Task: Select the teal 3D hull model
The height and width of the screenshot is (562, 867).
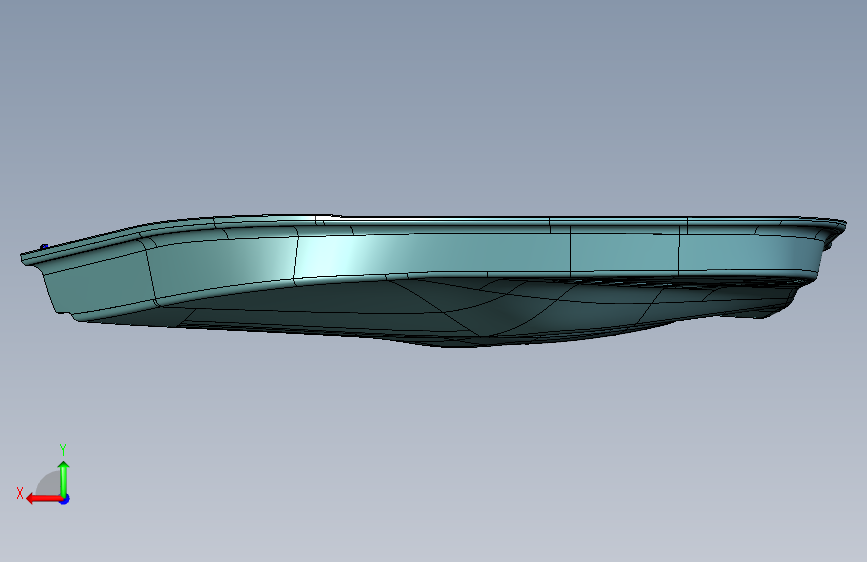Action: [x=434, y=281]
